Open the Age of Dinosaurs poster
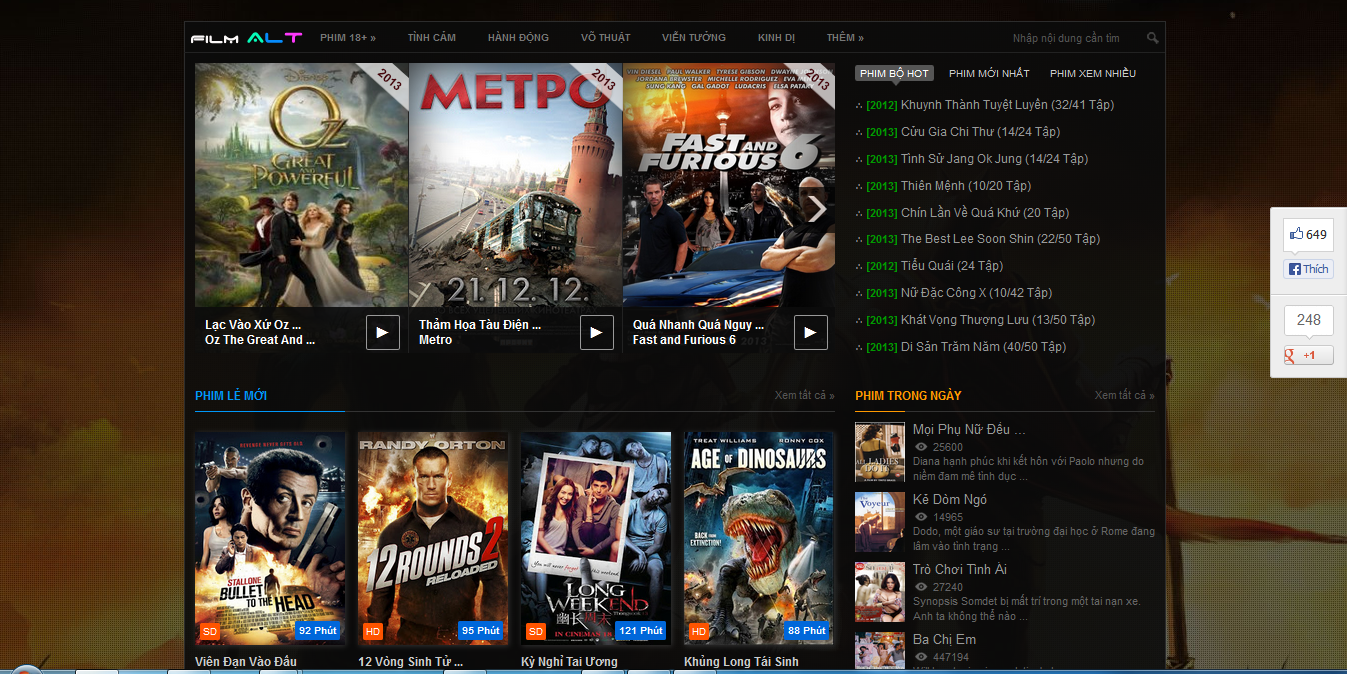Viewport: 1347px width, 674px height. (760, 538)
